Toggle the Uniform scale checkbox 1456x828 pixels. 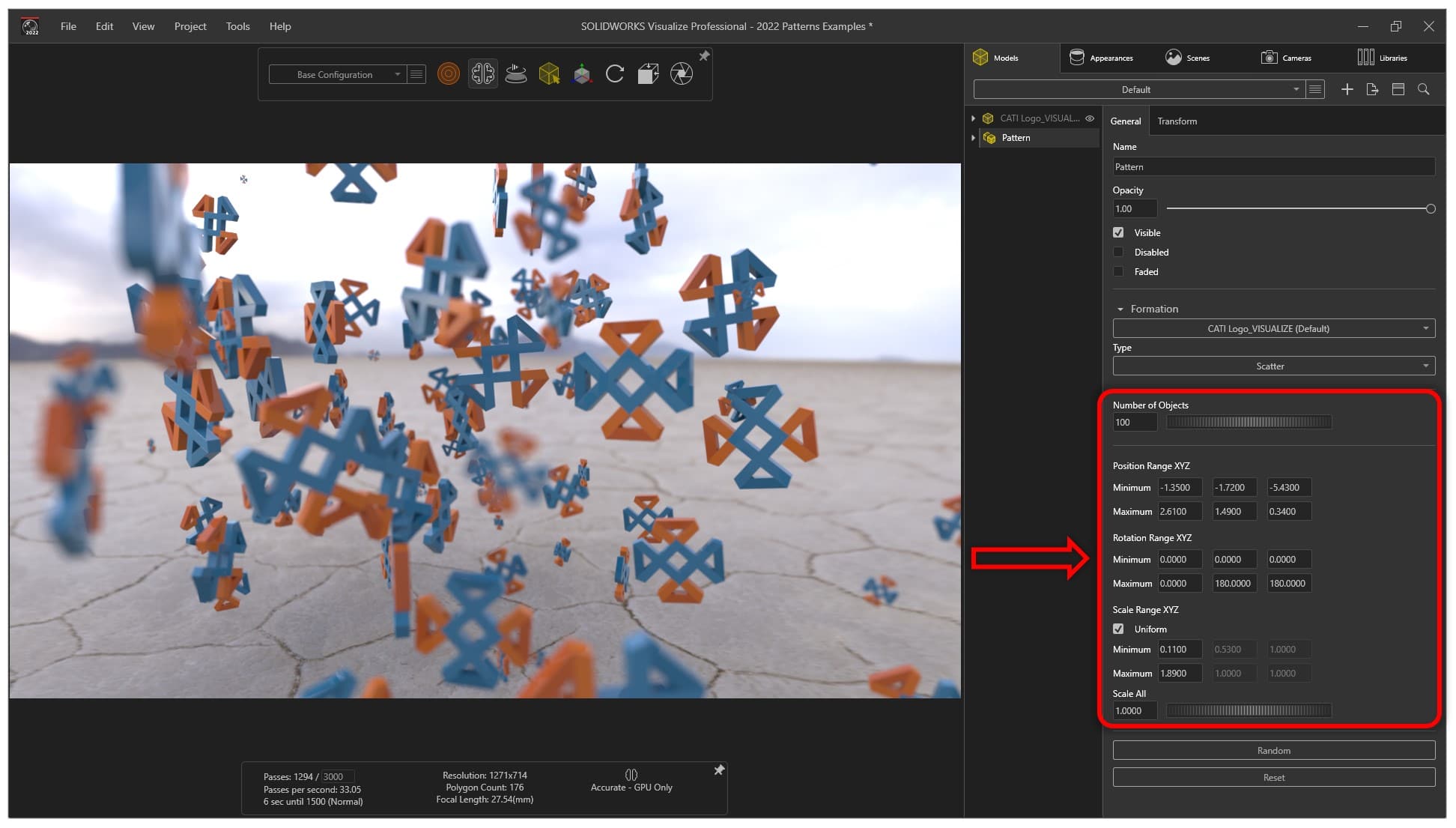[1118, 629]
